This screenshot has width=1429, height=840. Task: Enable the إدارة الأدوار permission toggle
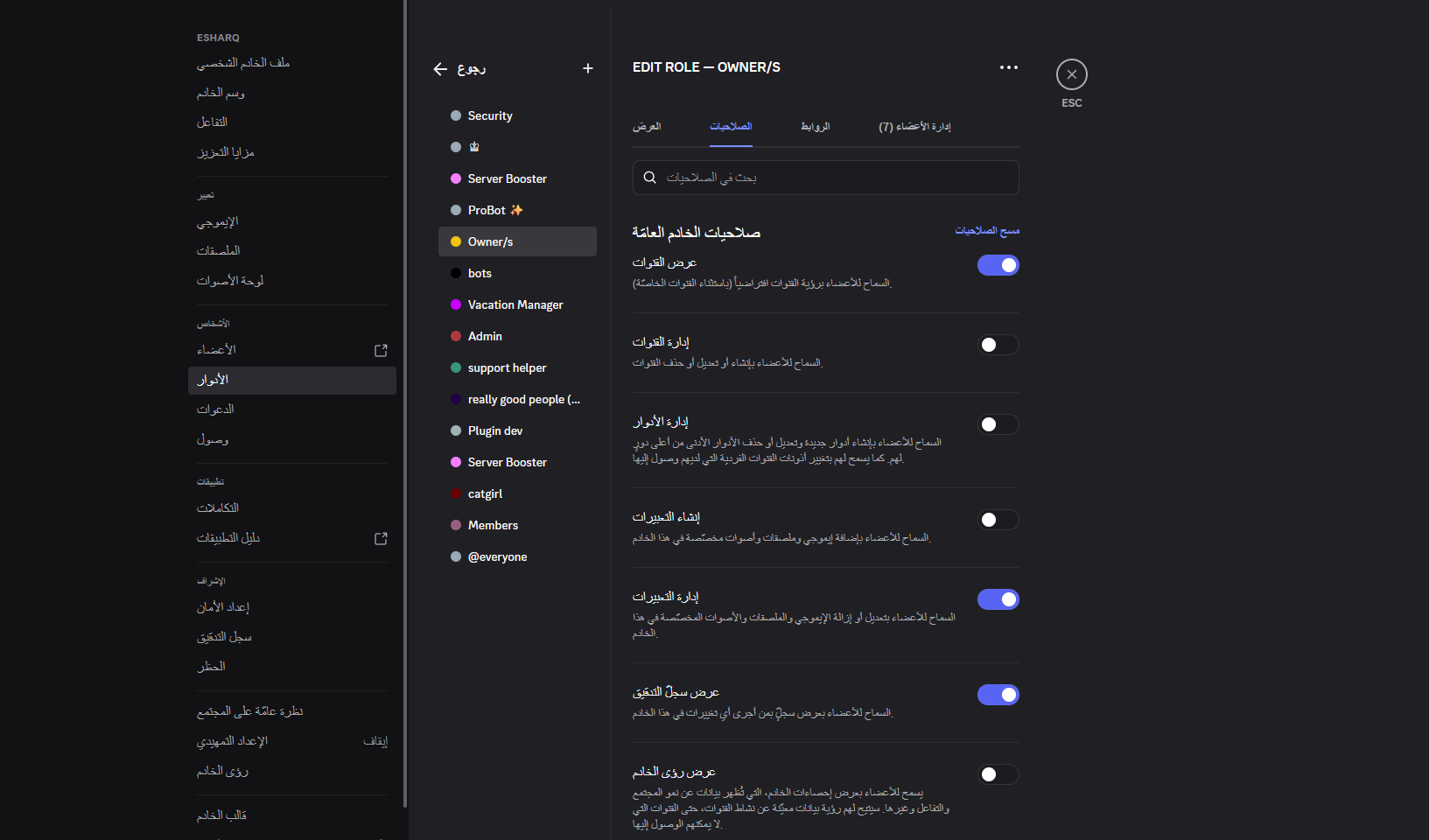(998, 424)
